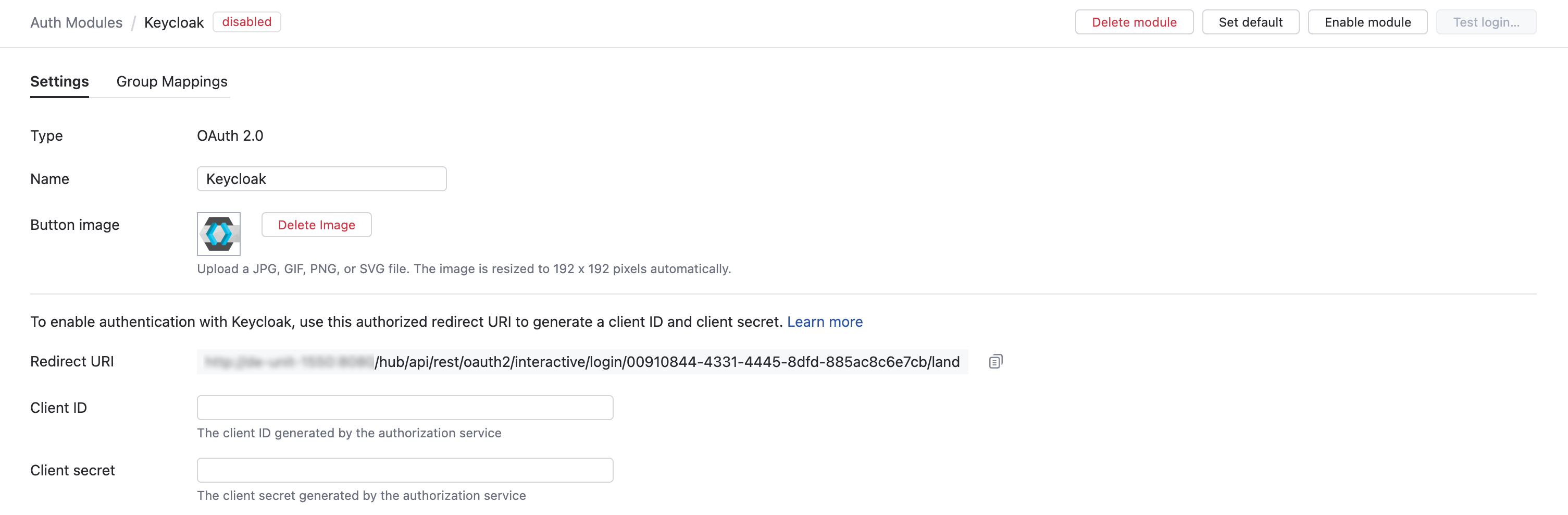Click the Test login button
The height and width of the screenshot is (515, 1568).
1485,22
